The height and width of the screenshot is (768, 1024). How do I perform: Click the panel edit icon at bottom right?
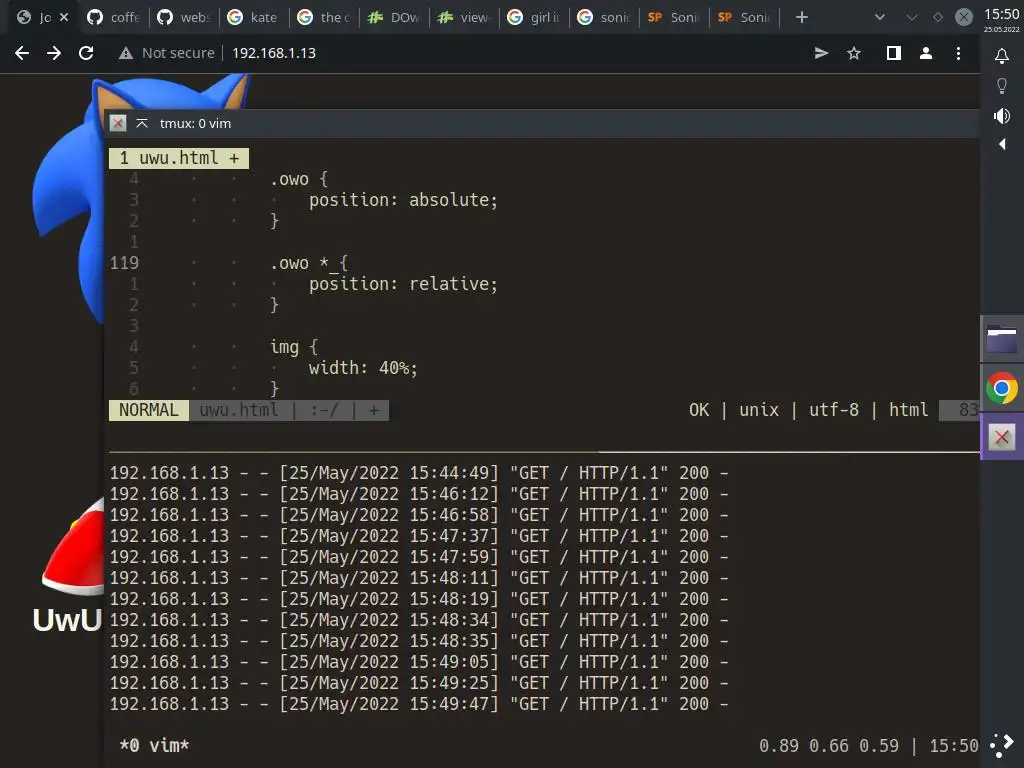[x=1002, y=745]
